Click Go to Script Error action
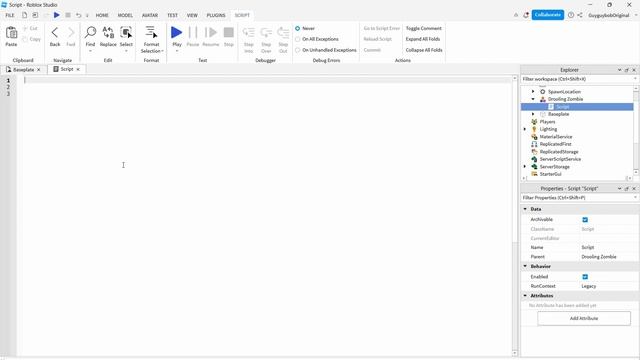 [382, 29]
